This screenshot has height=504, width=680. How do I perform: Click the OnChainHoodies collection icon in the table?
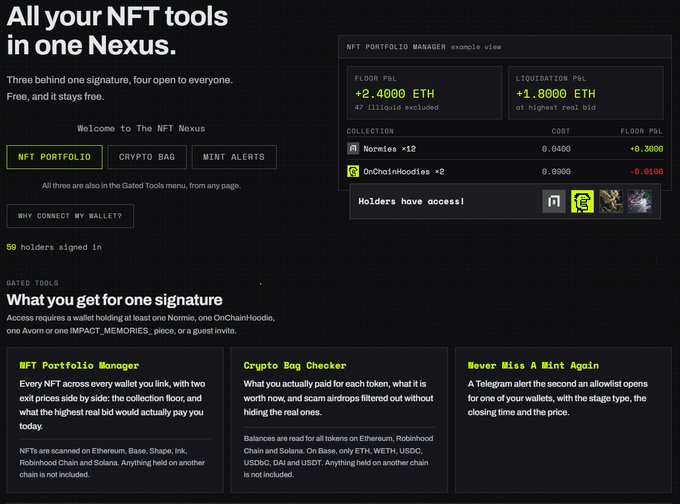(353, 171)
